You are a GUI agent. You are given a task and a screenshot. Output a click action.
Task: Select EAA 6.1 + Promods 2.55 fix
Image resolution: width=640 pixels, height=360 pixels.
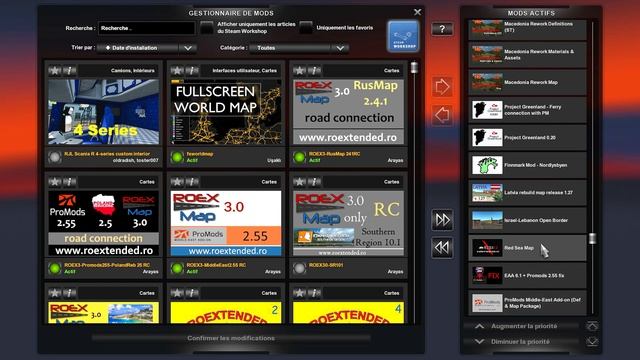coord(527,276)
